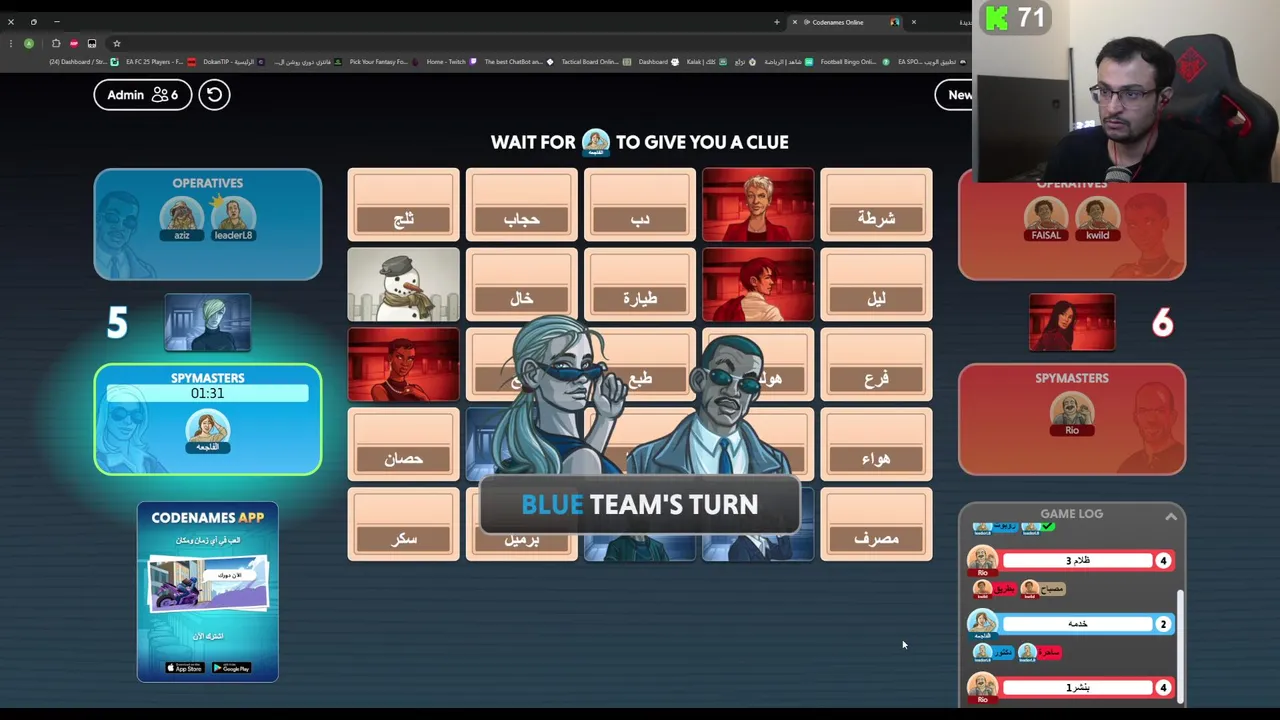Click the Google Play download badge
1280x720 pixels.
tap(231, 668)
